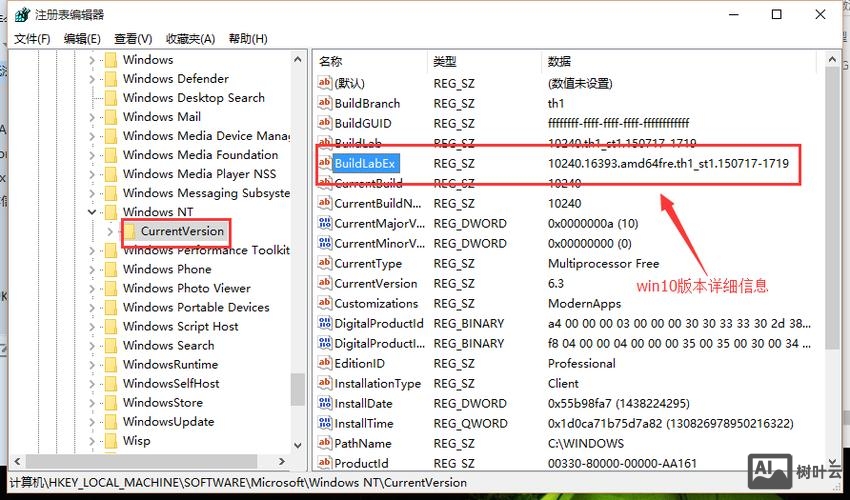Open the 查看(V) menu
Screen dimensions: 850x500
pos(133,39)
